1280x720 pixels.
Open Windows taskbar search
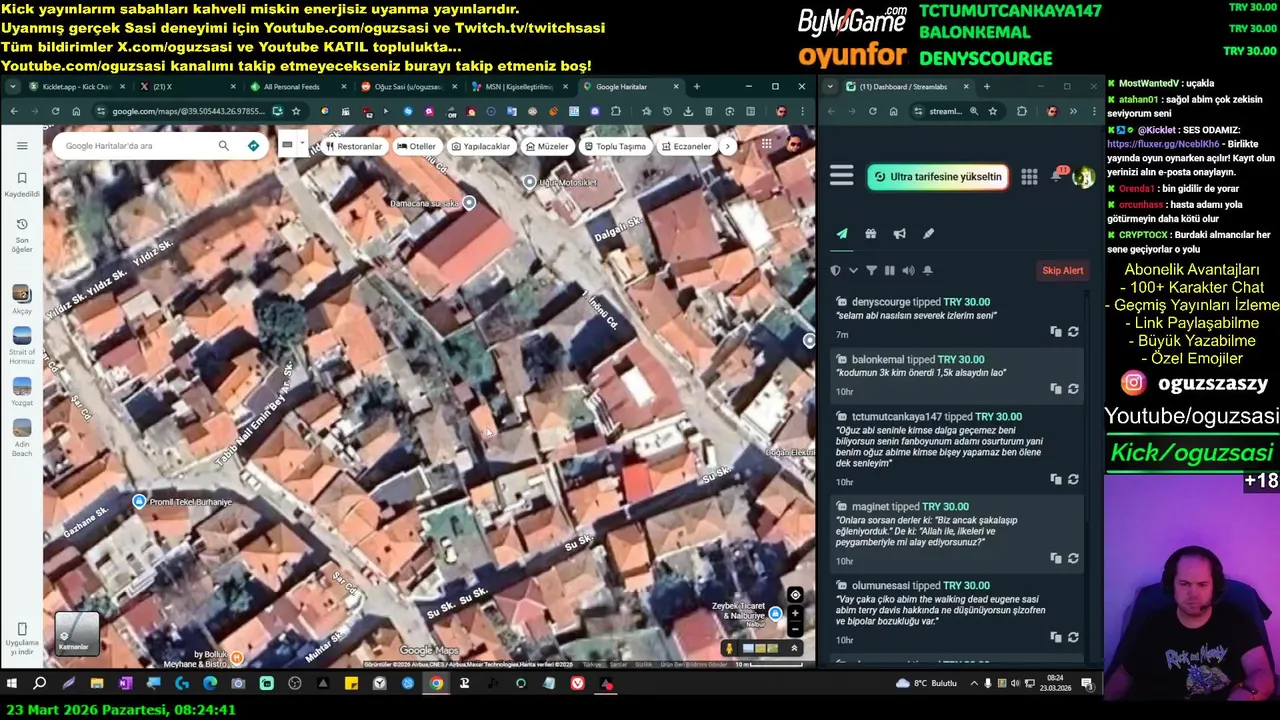pos(40,684)
